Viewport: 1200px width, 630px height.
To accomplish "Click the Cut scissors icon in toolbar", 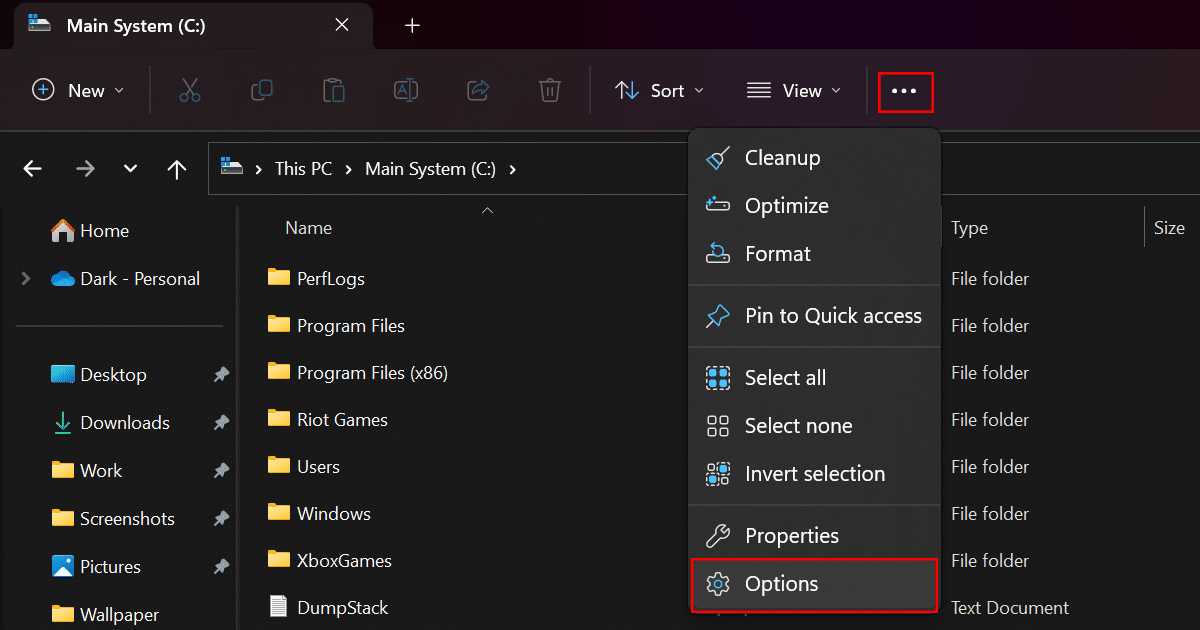I will pos(190,91).
